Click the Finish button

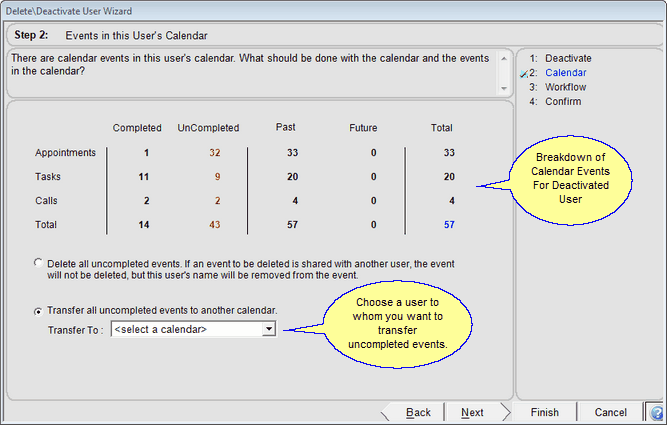coord(544,412)
